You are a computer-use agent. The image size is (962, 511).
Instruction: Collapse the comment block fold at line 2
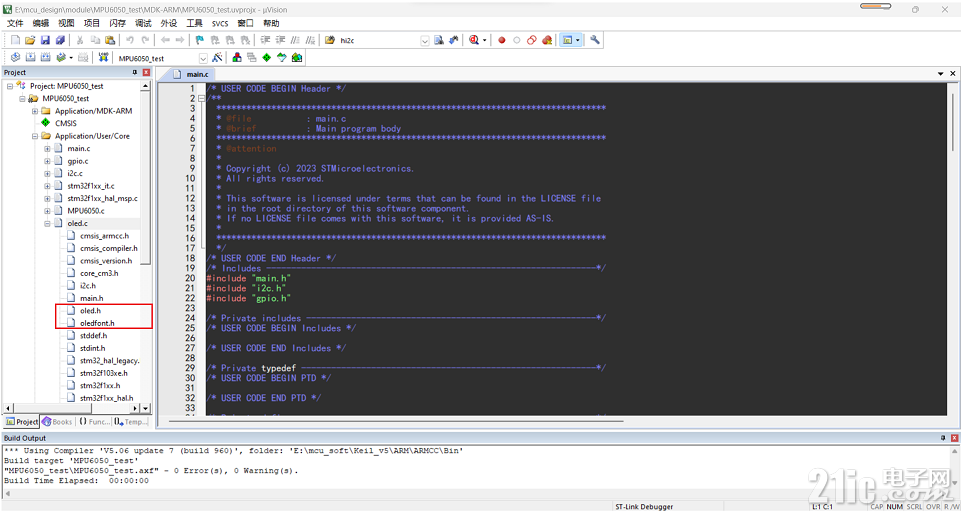click(x=201, y=98)
